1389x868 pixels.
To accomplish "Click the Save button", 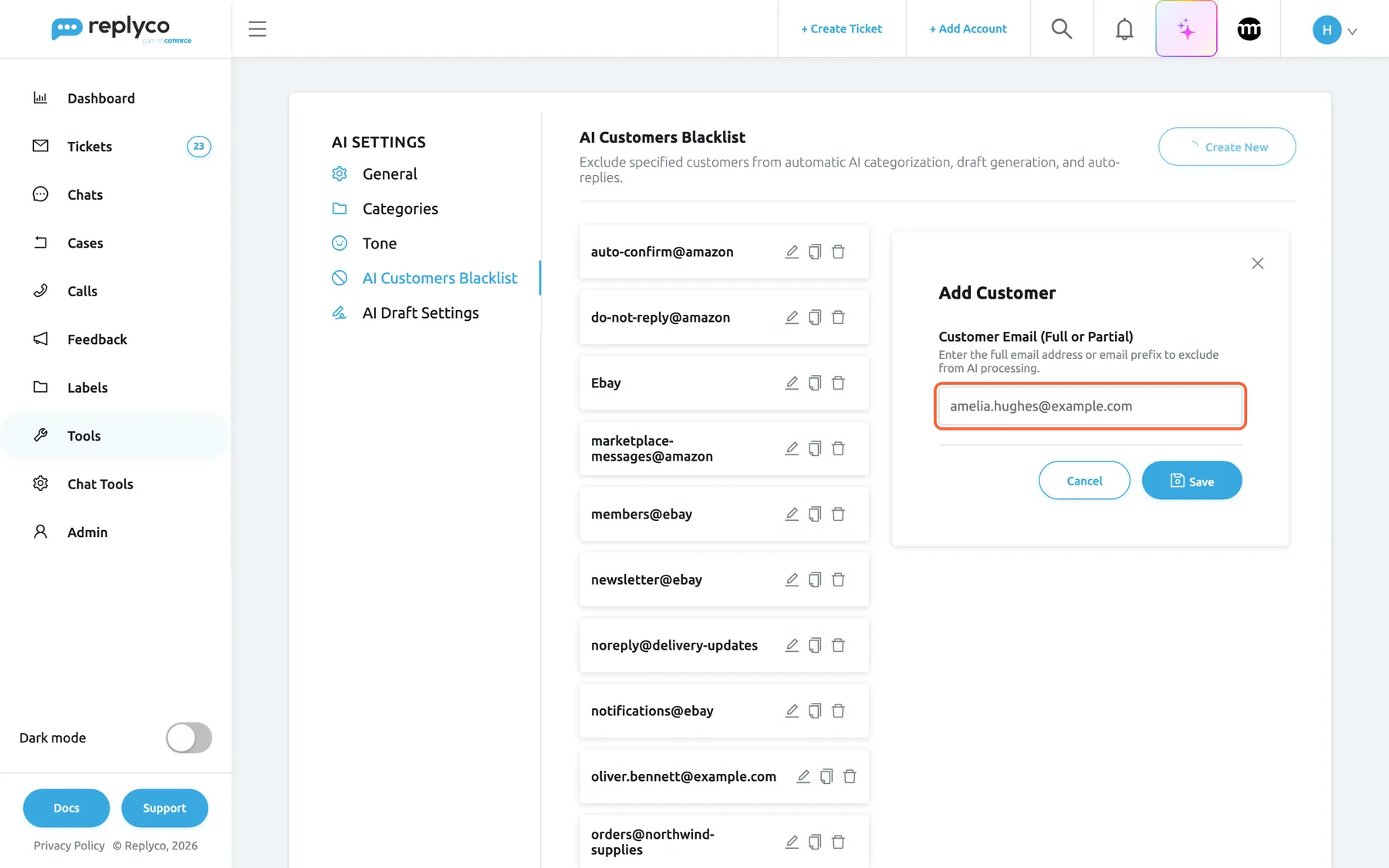I will click(1191, 481).
